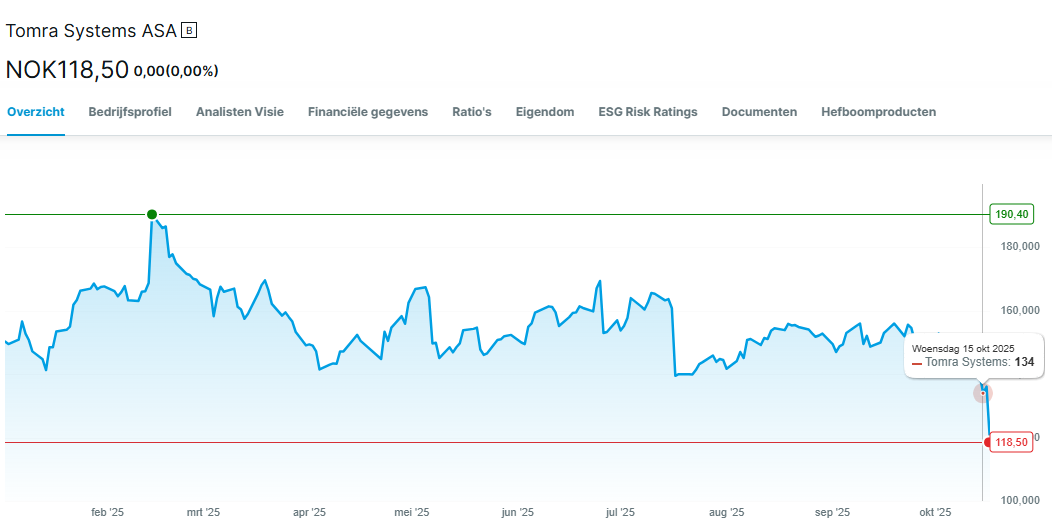View the ESG Risk Ratings tab

click(648, 112)
